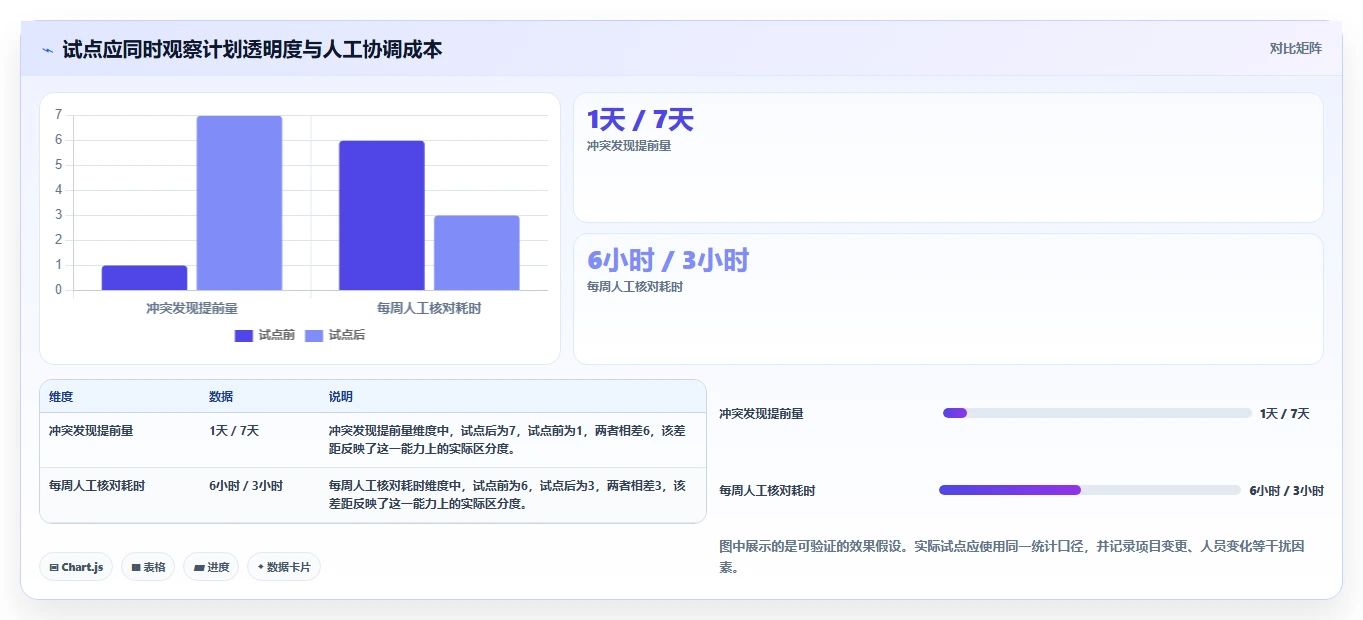The image size is (1363, 620).
Task: Click the 每周人工核对耗时 caption in data card
Action: pos(635,287)
